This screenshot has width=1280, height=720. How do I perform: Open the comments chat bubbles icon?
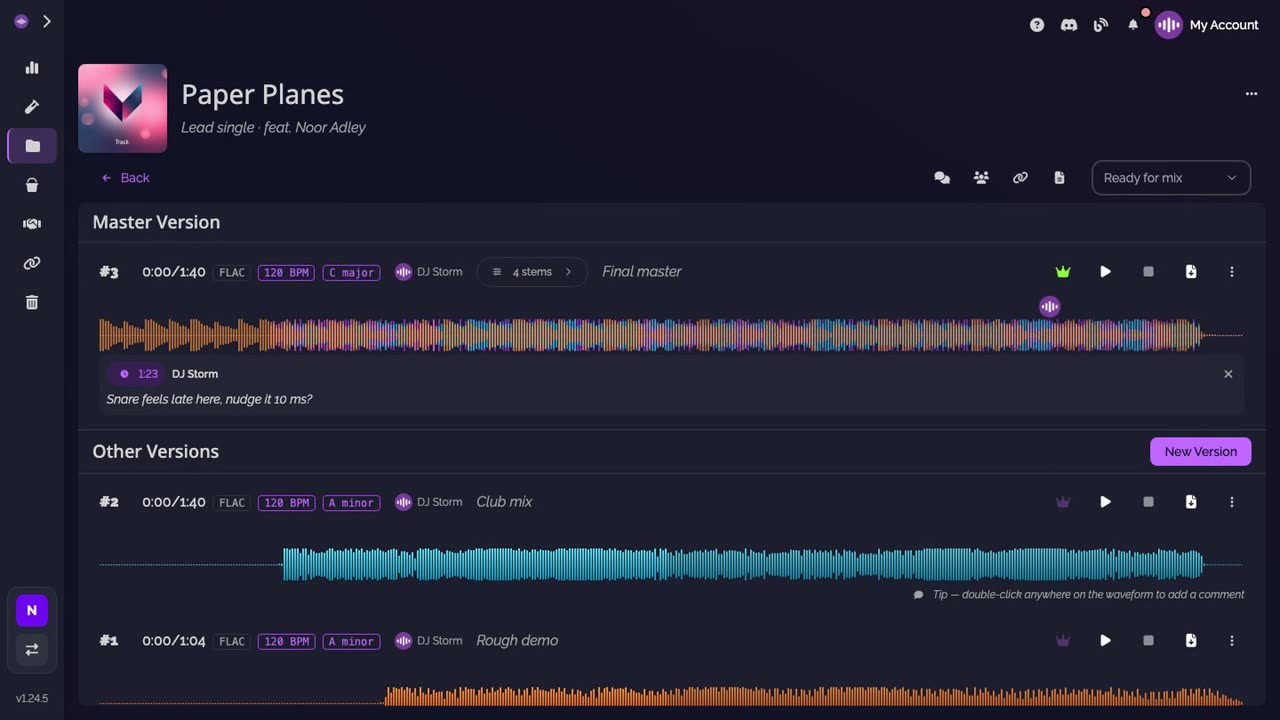pyautogui.click(x=942, y=178)
